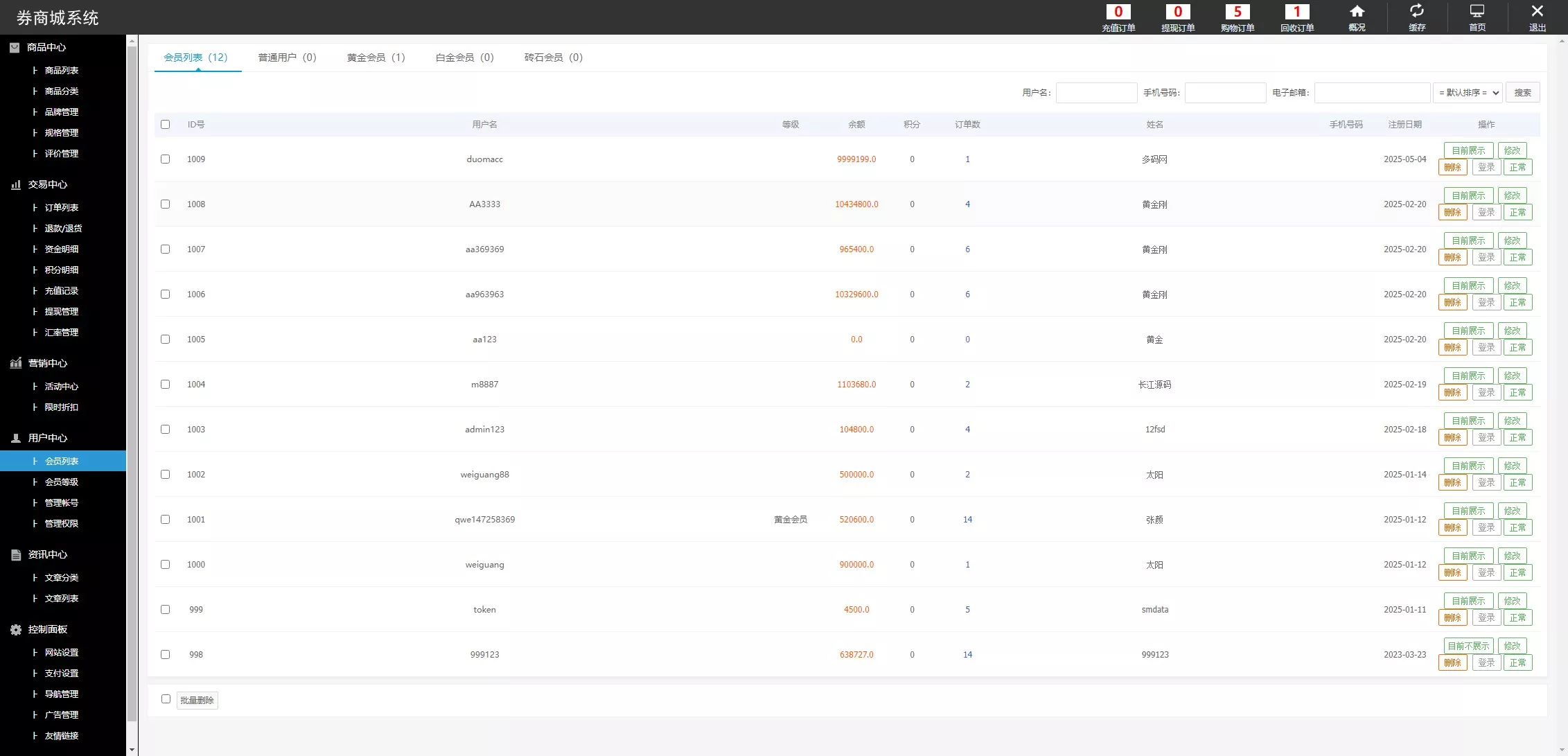The width and height of the screenshot is (1568, 756).
Task: Click the 退出 X icon
Action: pyautogui.click(x=1537, y=11)
